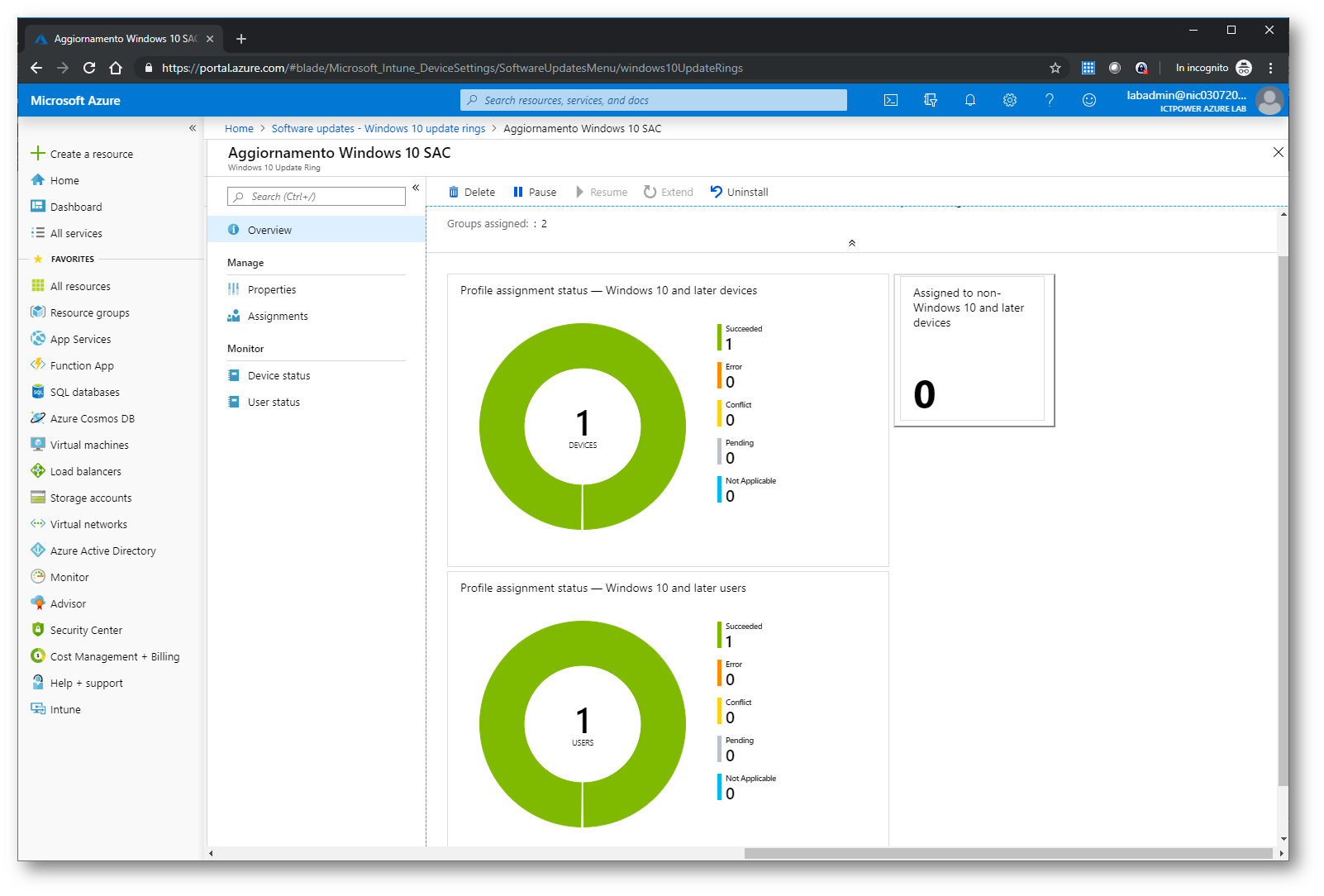Open All services list
This screenshot has width=1324, height=896.
pos(76,233)
